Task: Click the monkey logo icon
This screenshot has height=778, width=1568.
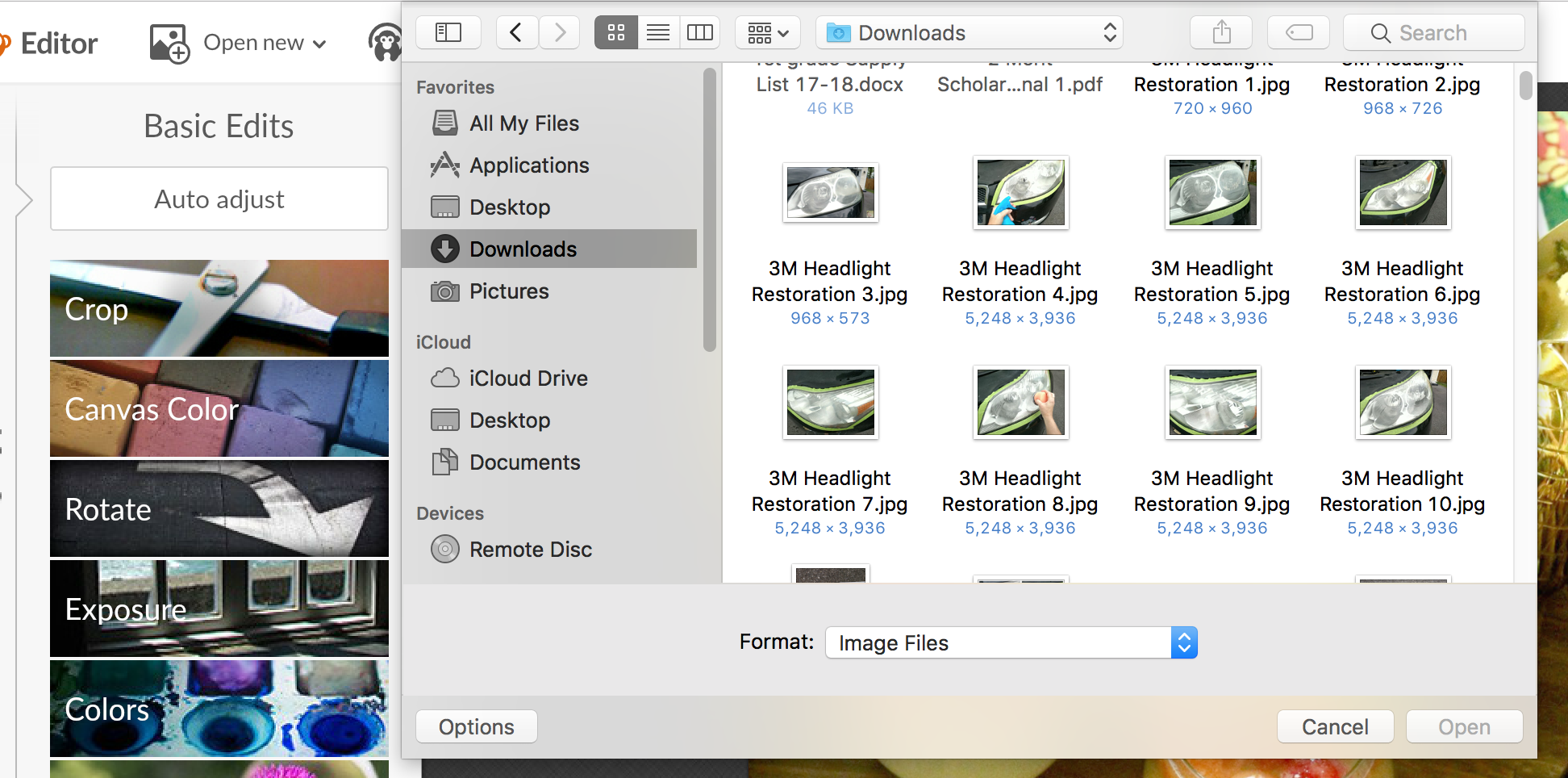Action: [x=386, y=42]
